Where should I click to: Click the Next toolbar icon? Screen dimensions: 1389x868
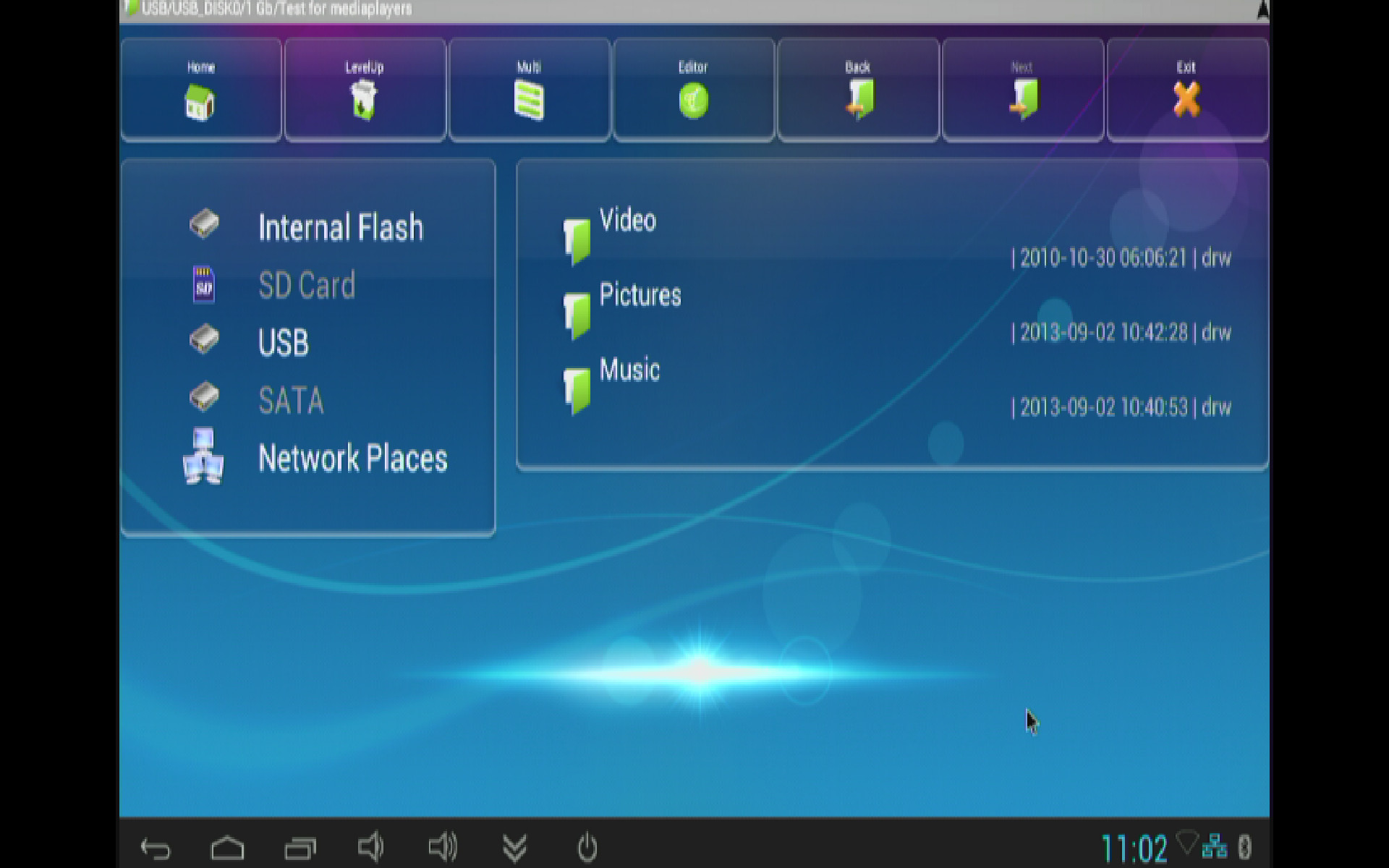pyautogui.click(x=1022, y=100)
